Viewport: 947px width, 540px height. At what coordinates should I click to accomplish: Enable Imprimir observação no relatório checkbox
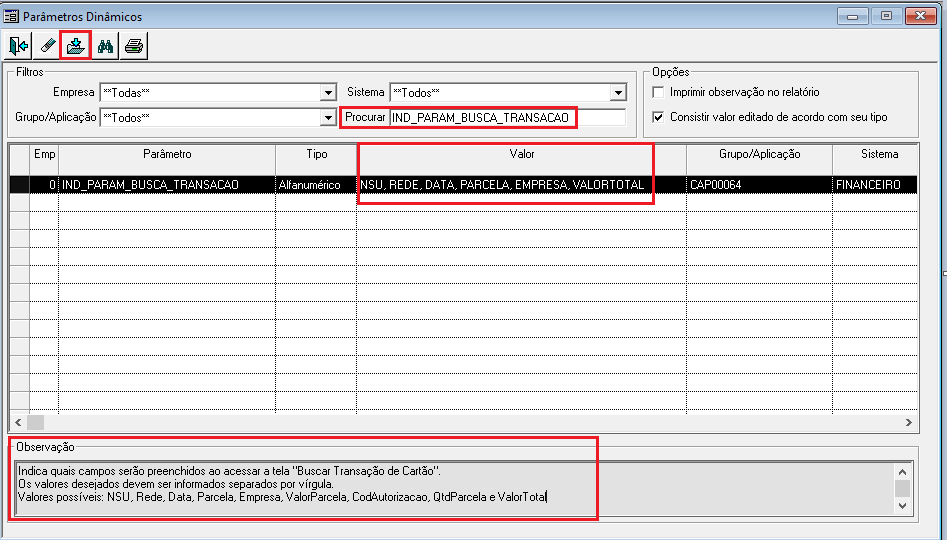[658, 92]
